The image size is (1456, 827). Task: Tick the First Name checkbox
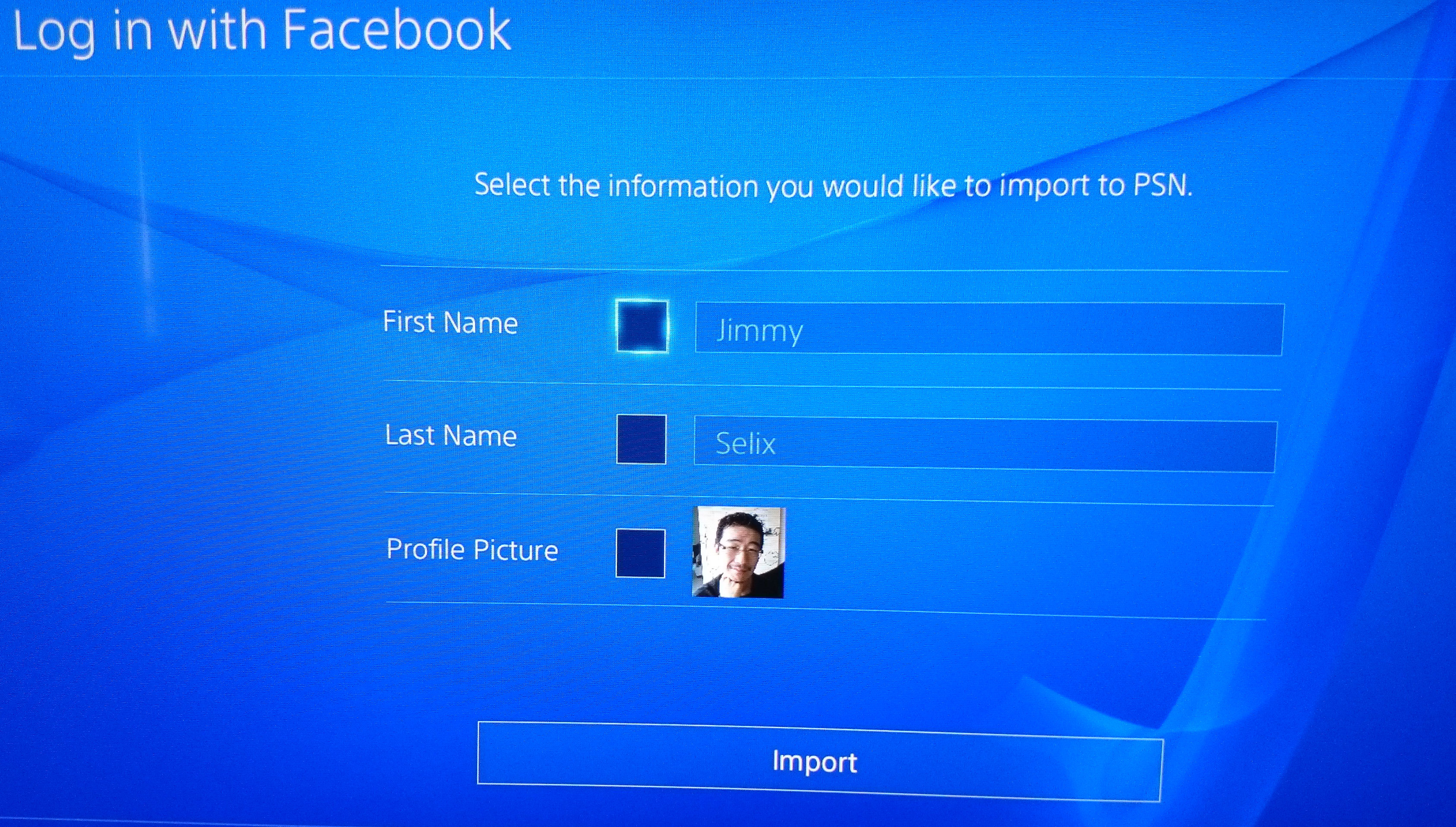pos(642,327)
